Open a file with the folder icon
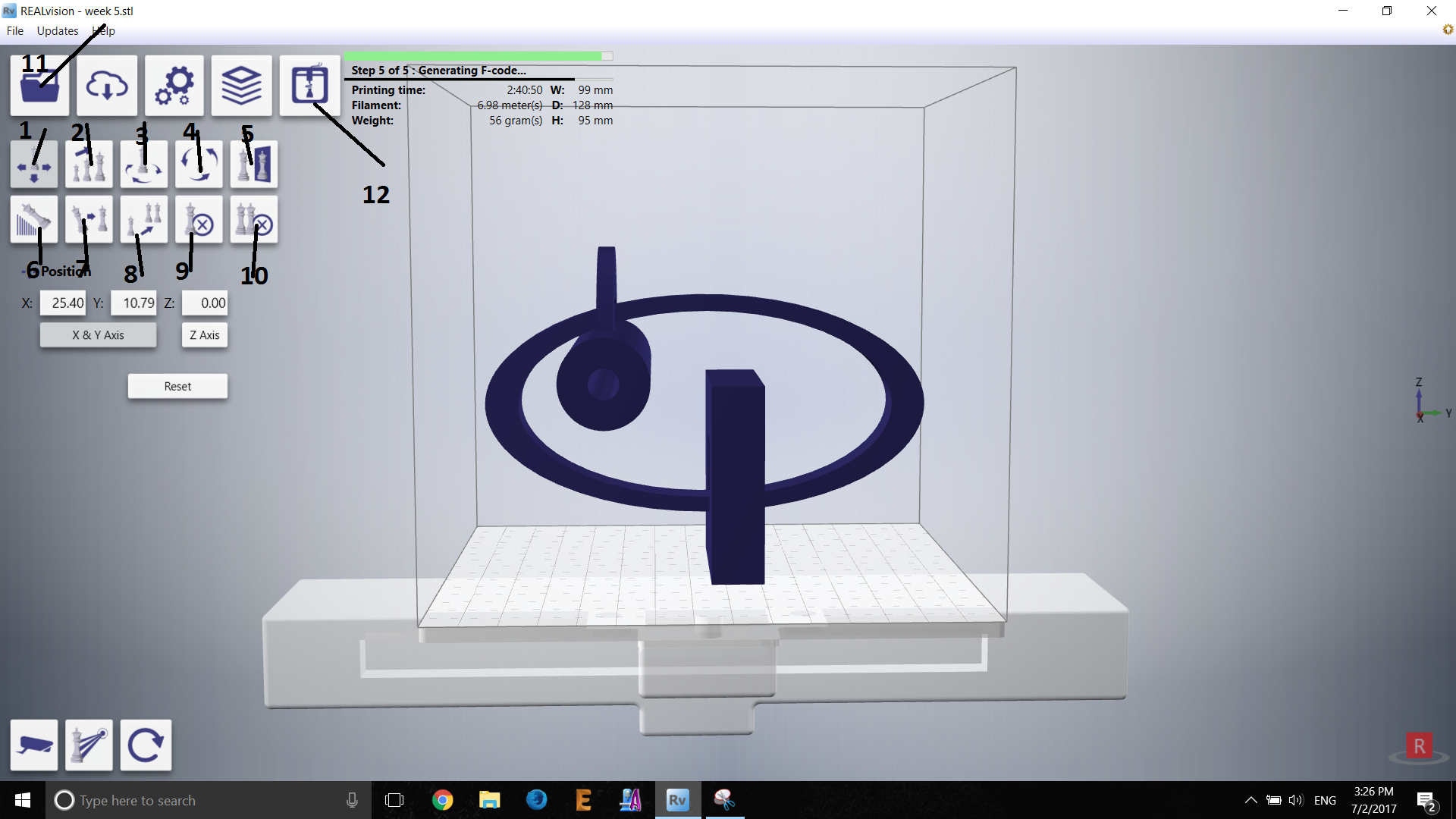Screen dimensions: 1456x819 click(39, 85)
